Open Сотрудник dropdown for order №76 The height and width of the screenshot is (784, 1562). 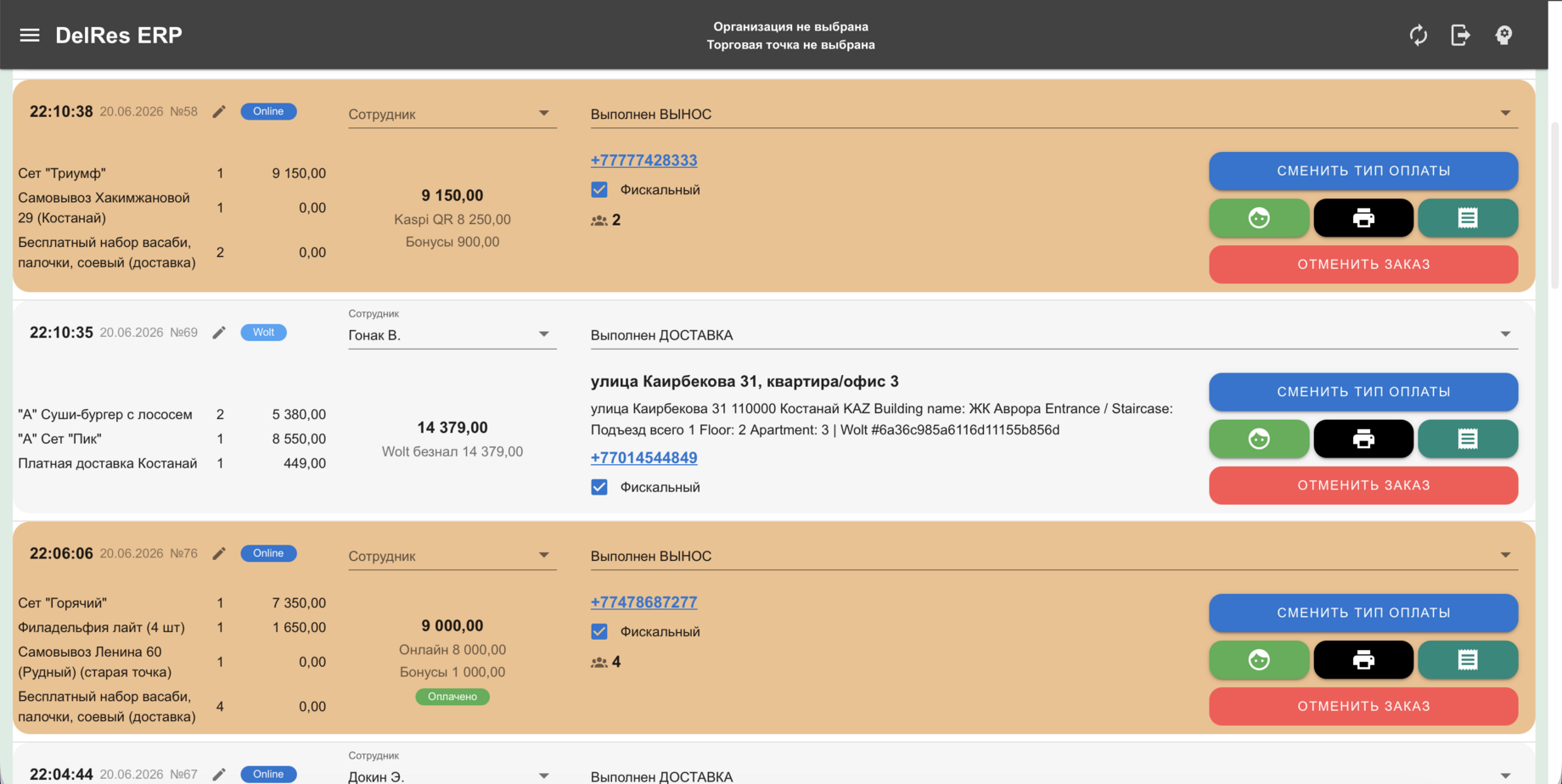click(x=452, y=556)
